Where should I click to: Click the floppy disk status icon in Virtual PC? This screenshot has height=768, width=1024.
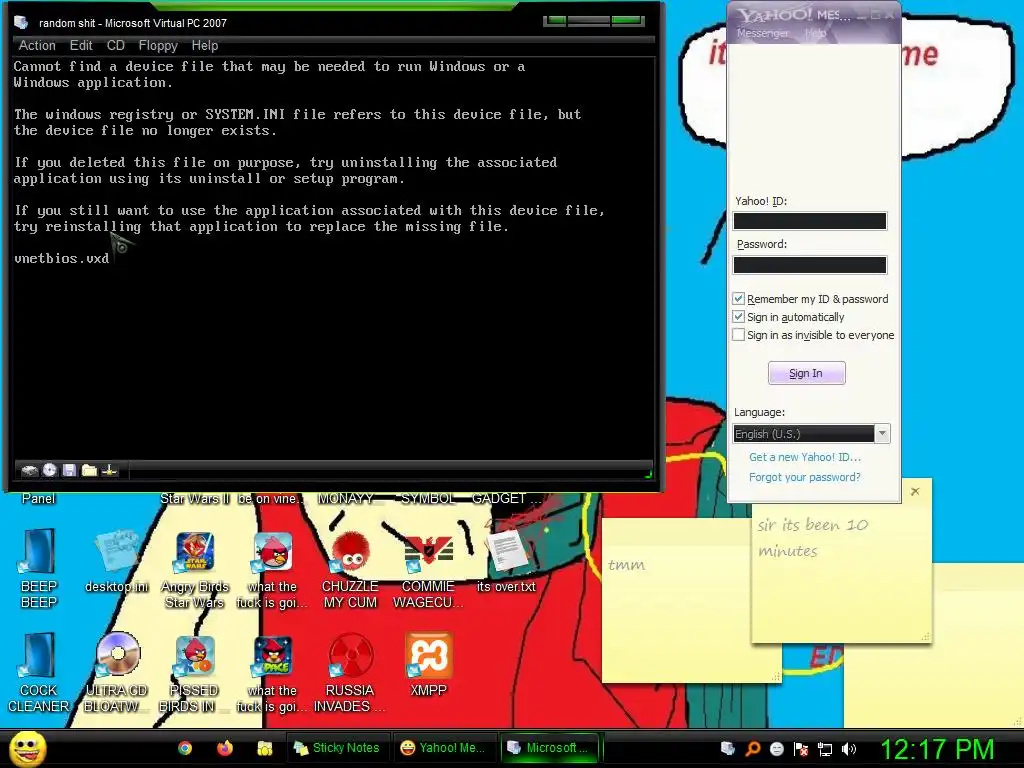(69, 470)
